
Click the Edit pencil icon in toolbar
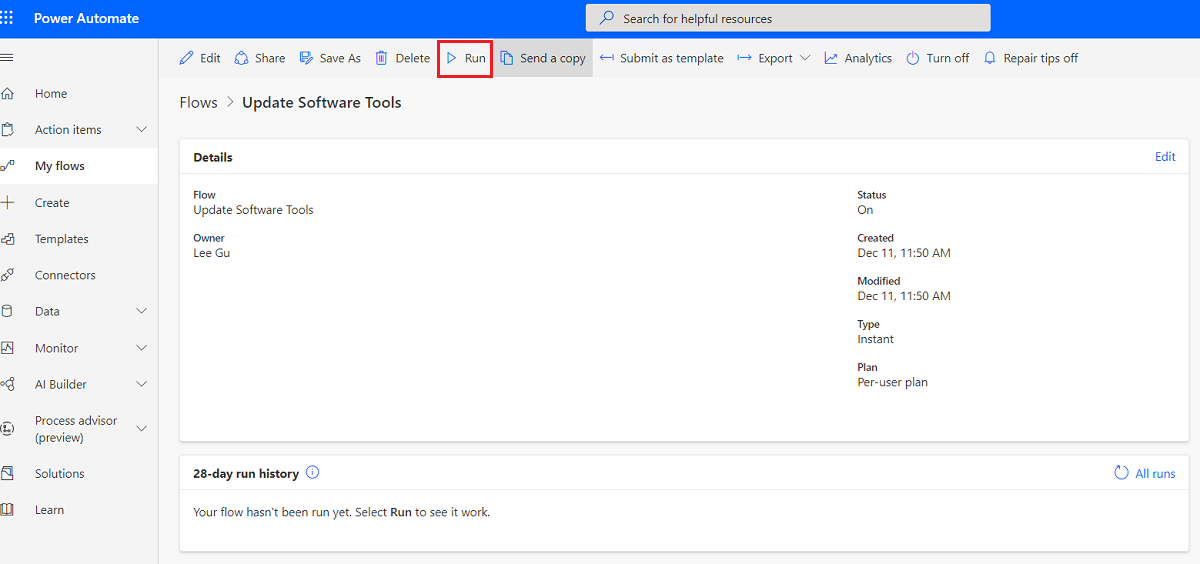pos(187,58)
